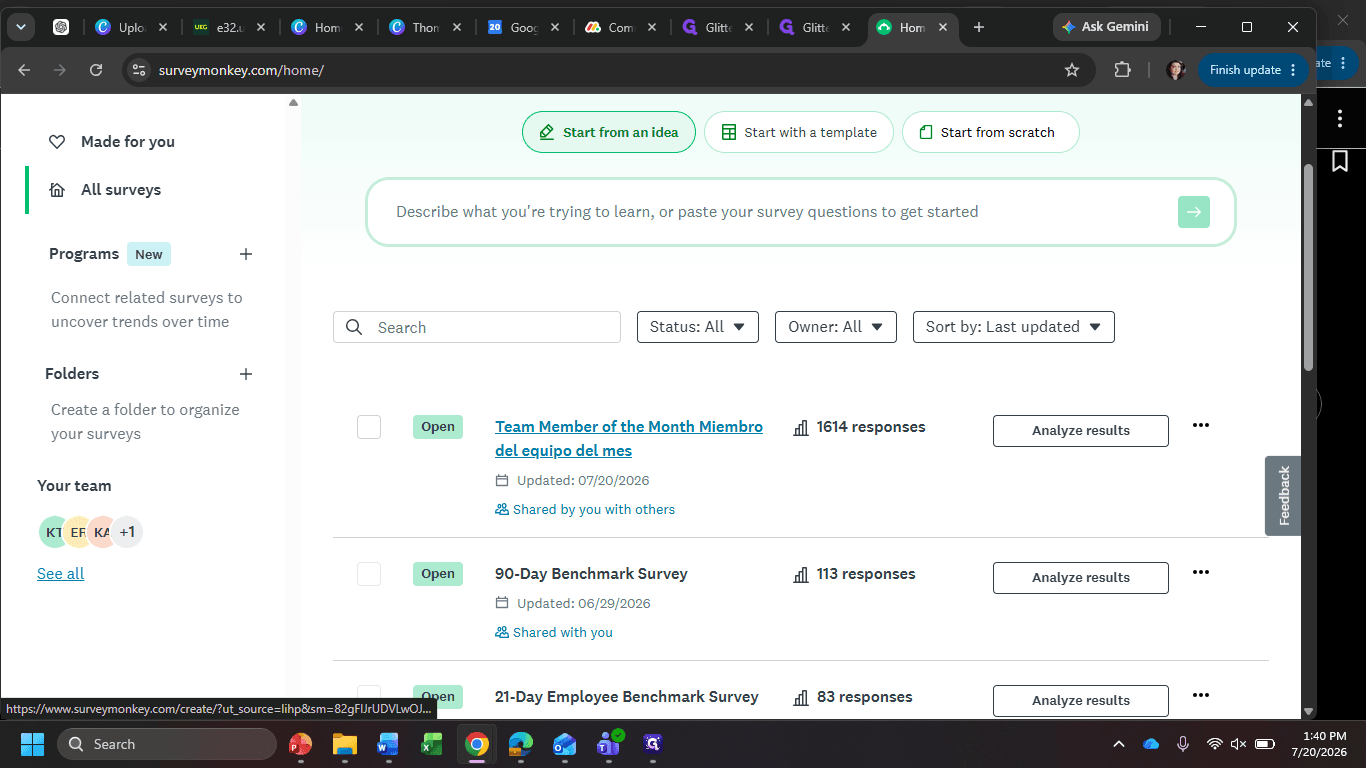This screenshot has width=1366, height=768.
Task: Choose Start from scratch
Action: [x=990, y=132]
